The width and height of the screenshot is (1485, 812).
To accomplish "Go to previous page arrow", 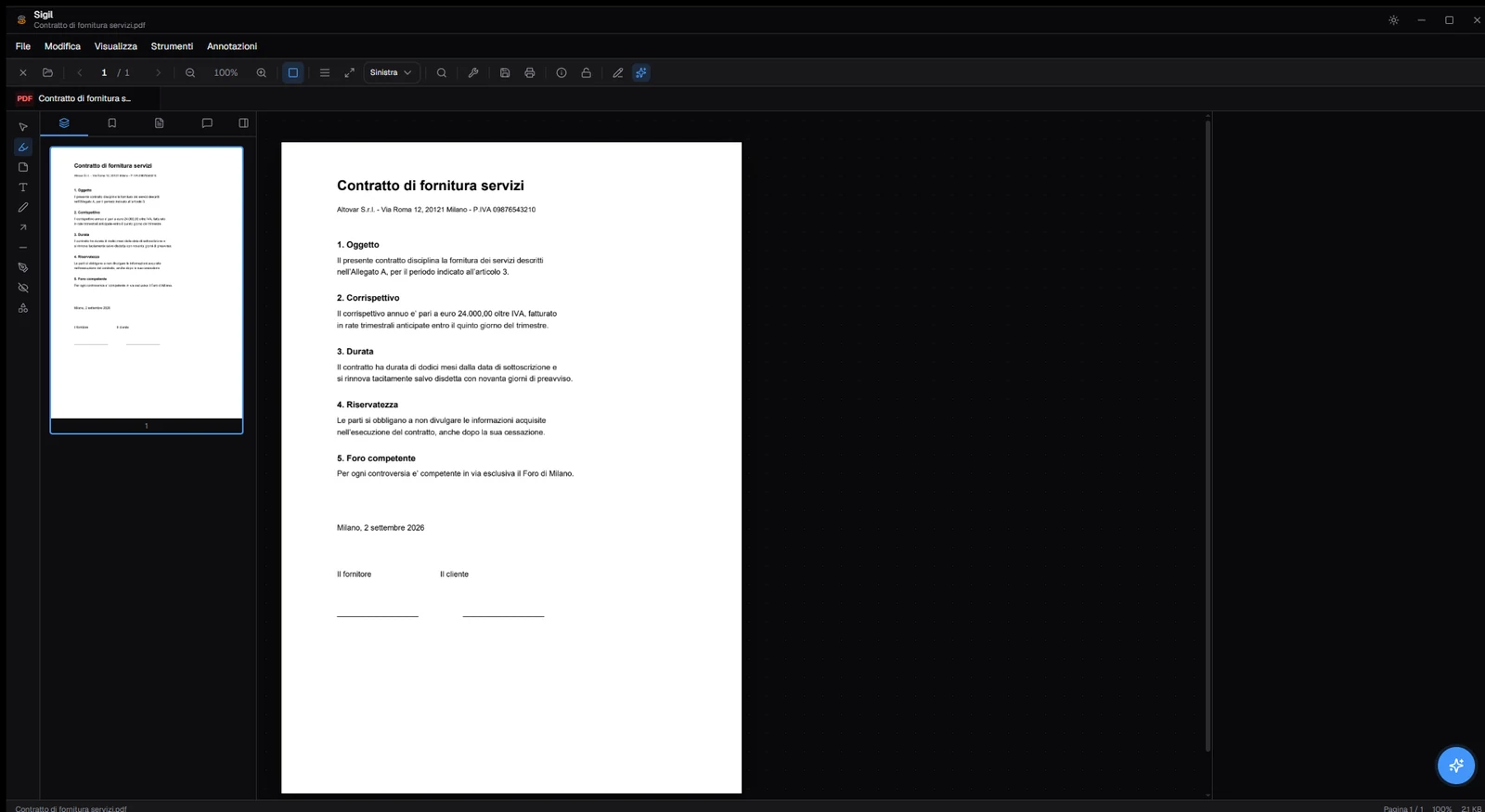I will pos(80,72).
